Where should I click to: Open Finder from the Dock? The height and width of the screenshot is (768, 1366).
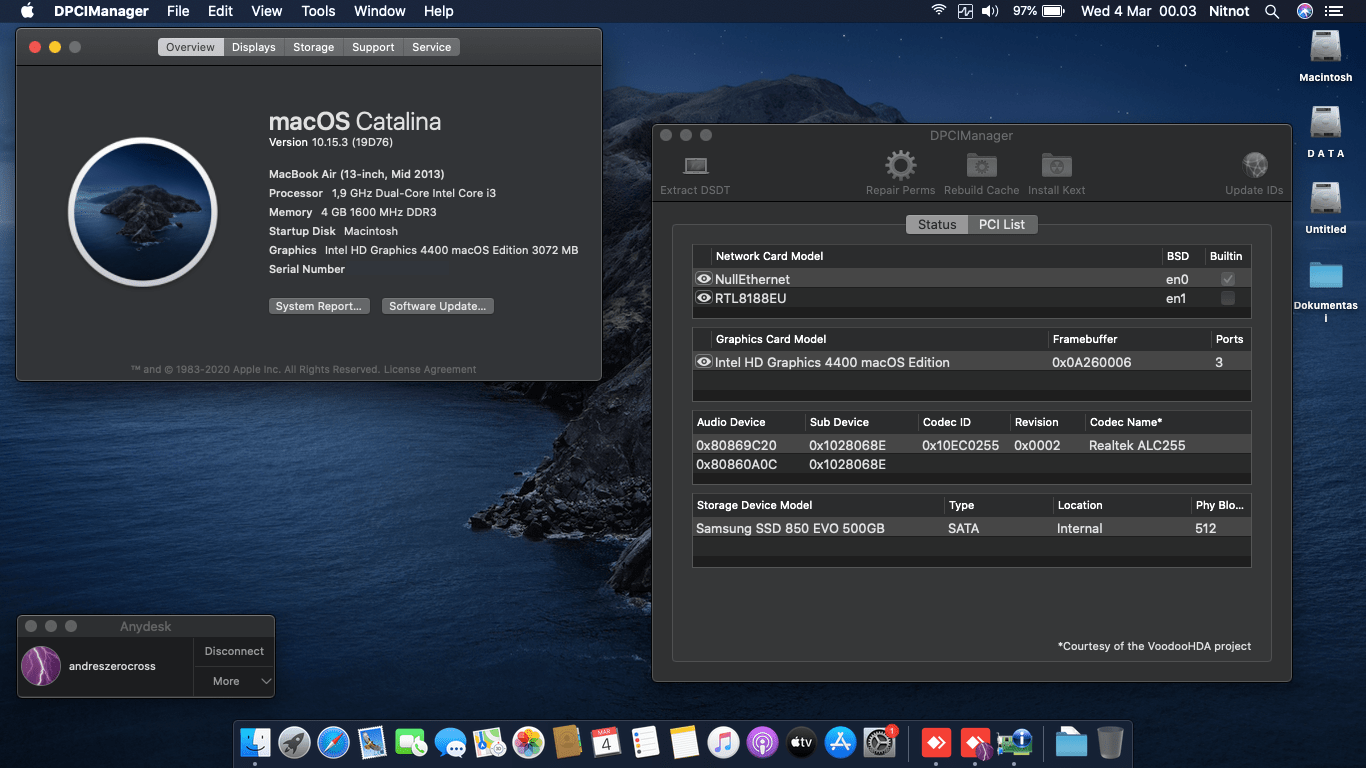[x=255, y=742]
